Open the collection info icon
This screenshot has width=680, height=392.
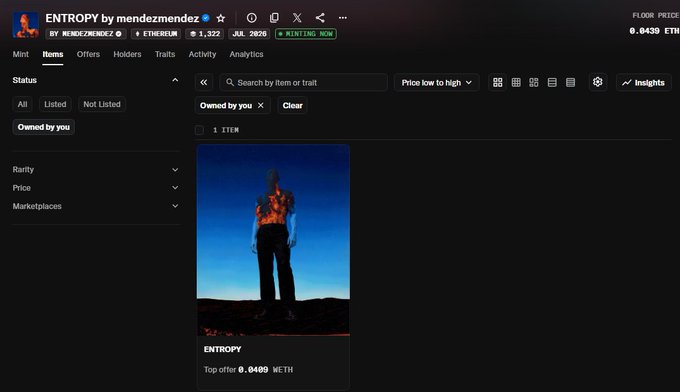[252, 18]
